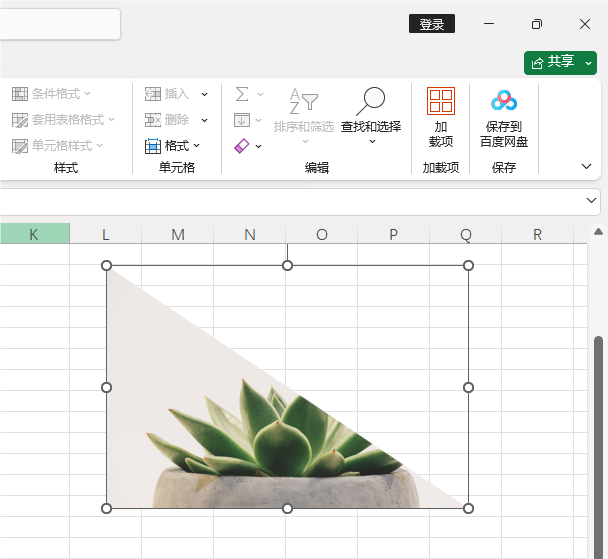This screenshot has height=559, width=608.
Task: Click the picture's bottom-right resize handle
Action: [x=468, y=509]
